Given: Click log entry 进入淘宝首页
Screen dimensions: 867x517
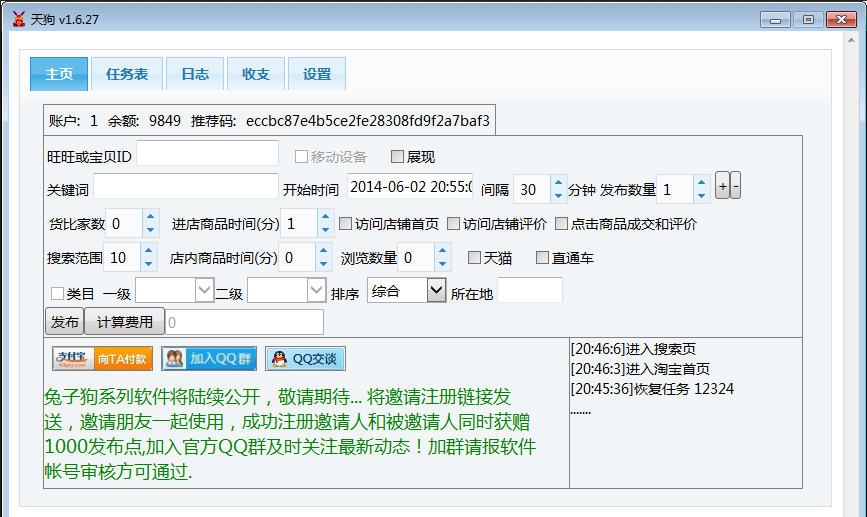Looking at the screenshot, I should click(x=640, y=369).
